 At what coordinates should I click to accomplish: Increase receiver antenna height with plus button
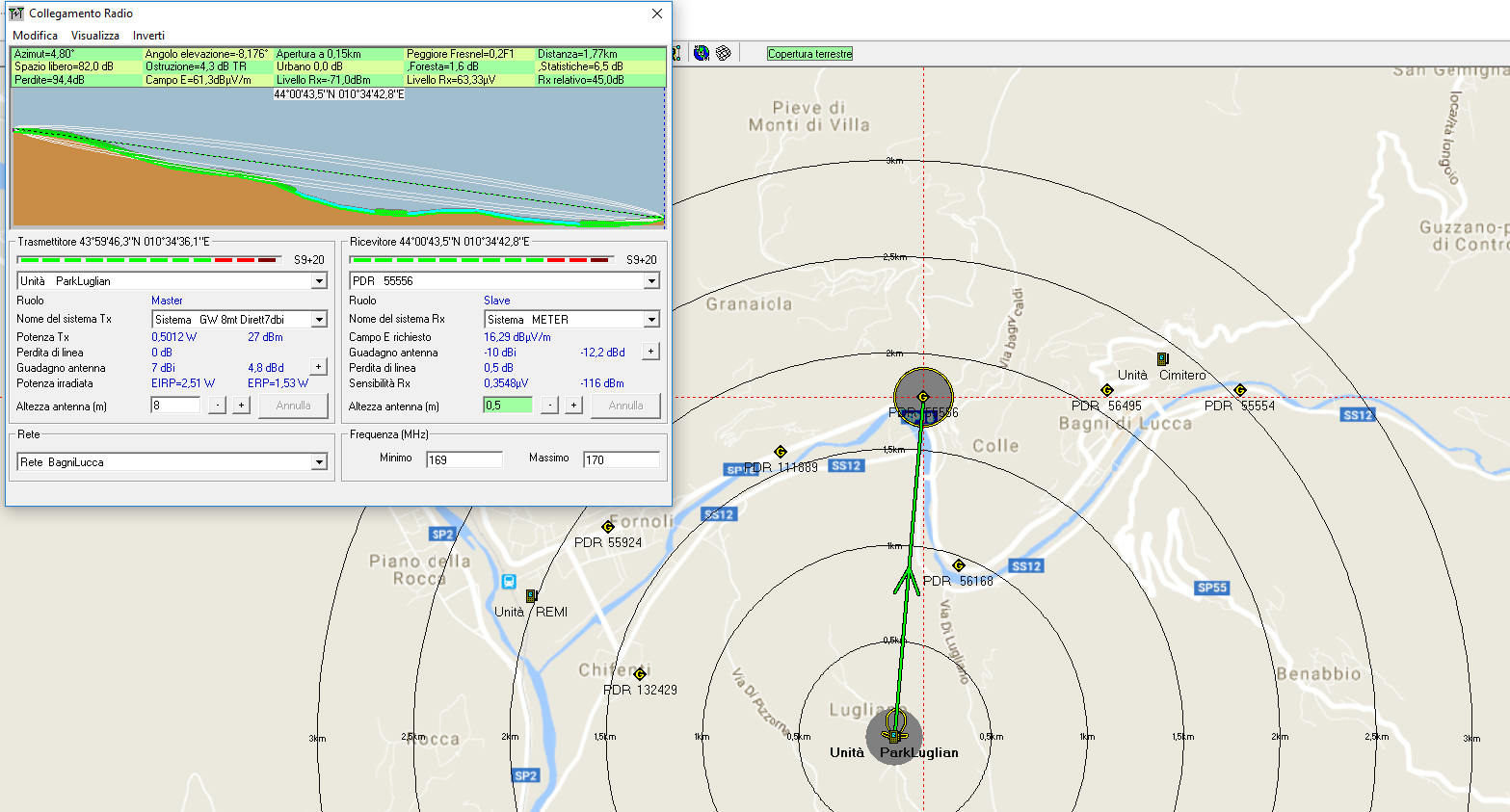[573, 406]
